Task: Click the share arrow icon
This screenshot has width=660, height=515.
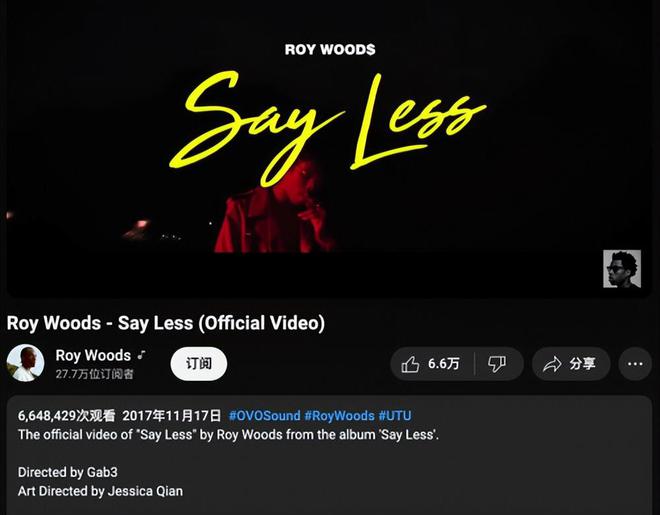Action: 552,364
